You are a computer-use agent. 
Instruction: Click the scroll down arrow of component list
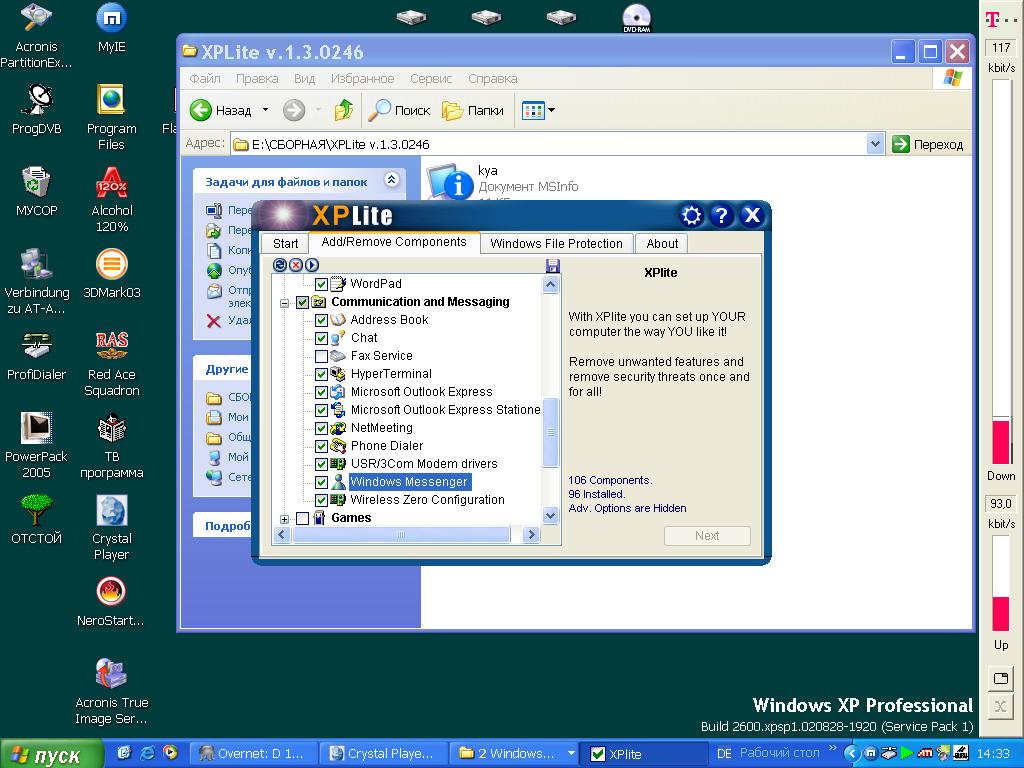(551, 515)
